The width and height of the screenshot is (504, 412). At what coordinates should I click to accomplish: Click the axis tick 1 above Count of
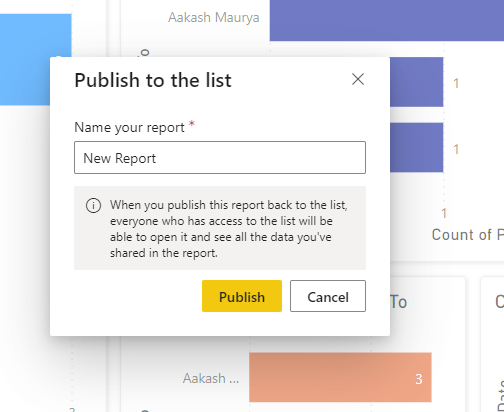click(x=444, y=213)
